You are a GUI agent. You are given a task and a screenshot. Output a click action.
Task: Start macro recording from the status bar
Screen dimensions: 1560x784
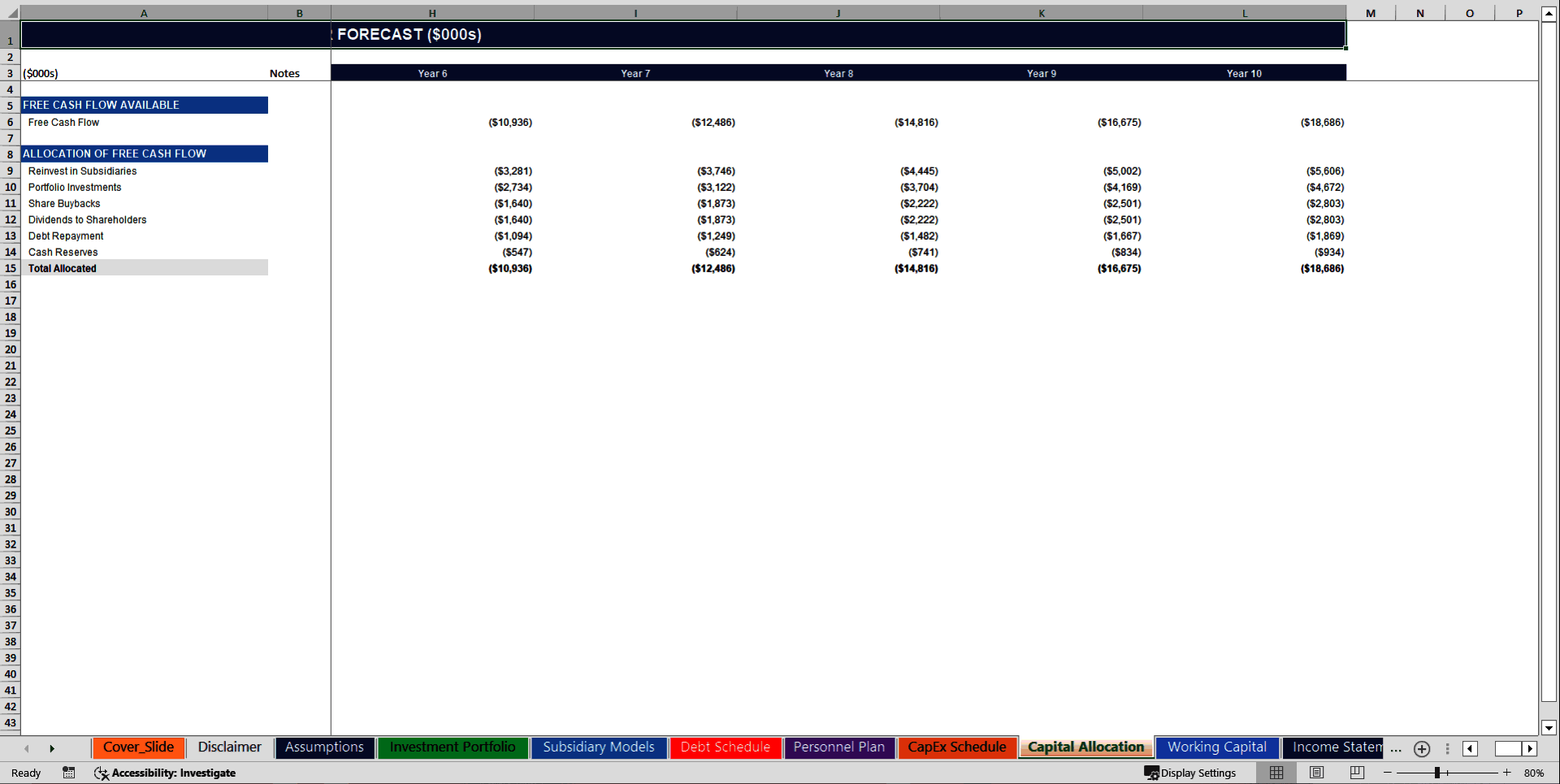[68, 773]
